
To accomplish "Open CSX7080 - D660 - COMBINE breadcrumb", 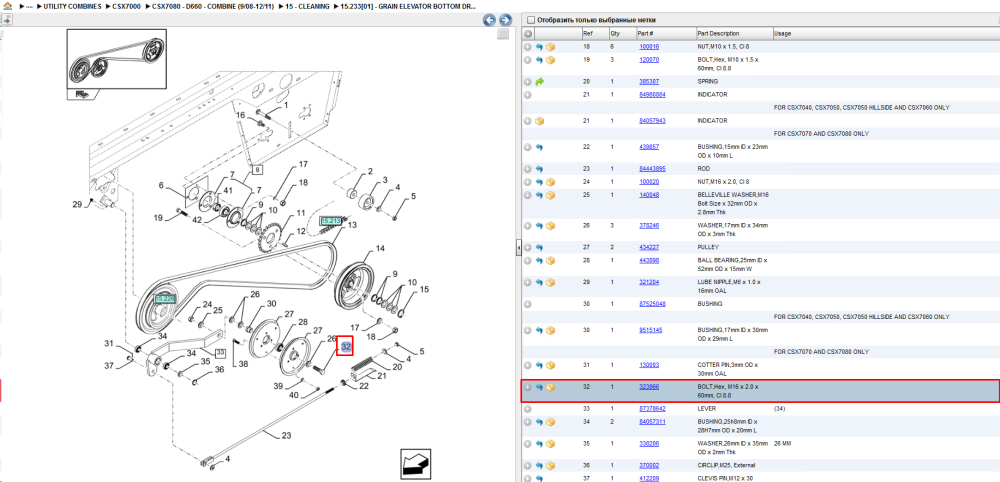I will [211, 6].
